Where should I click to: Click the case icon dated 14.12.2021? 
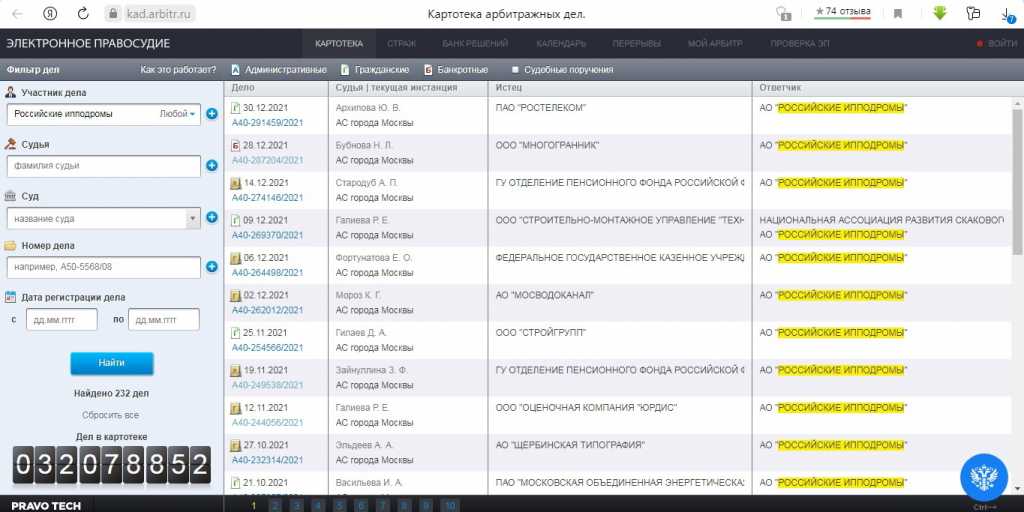click(x=236, y=183)
